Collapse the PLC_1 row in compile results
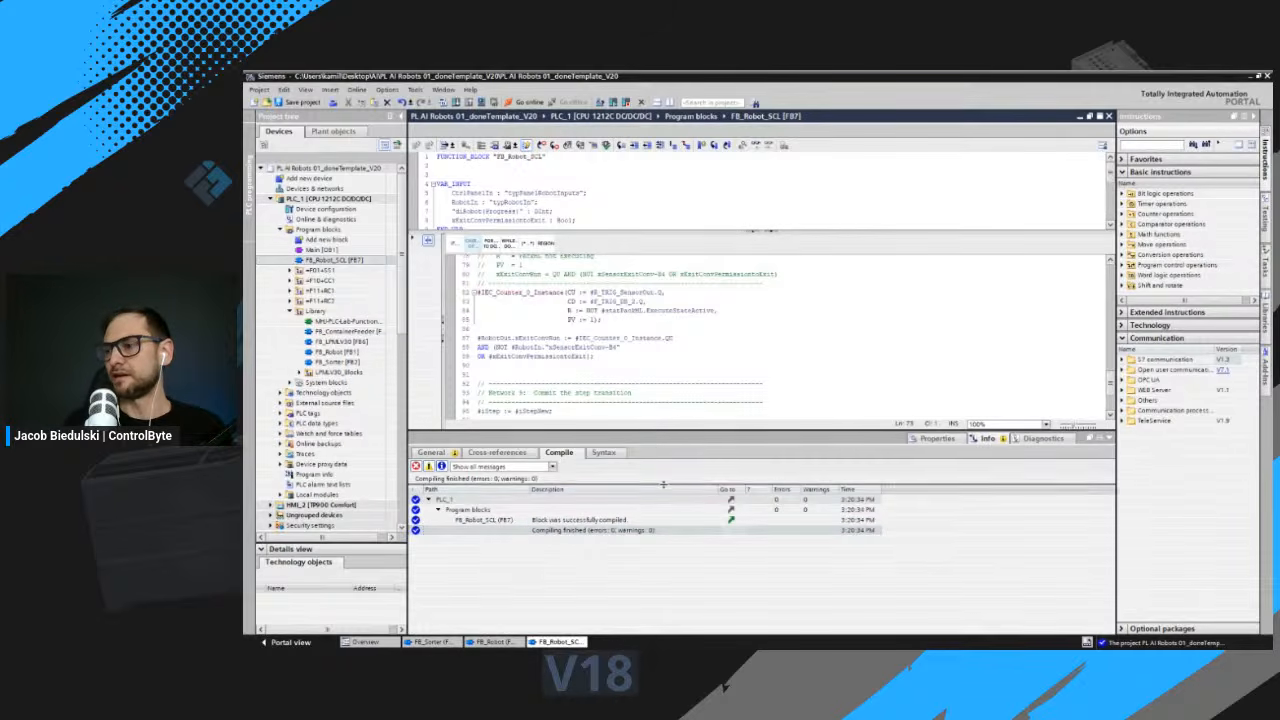Viewport: 1280px width, 720px height. [x=428, y=499]
